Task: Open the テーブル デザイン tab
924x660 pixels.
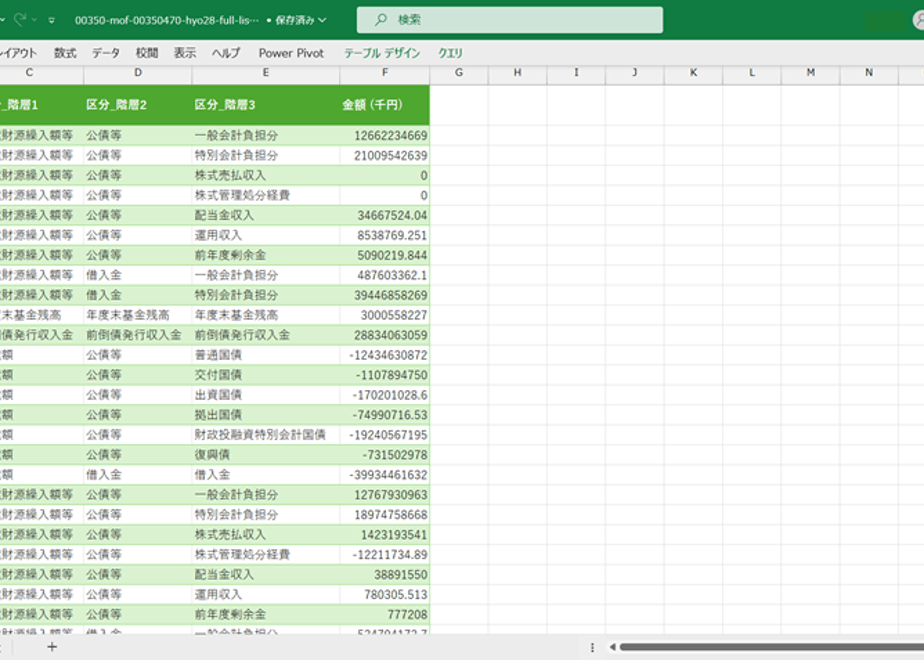Action: tap(382, 53)
